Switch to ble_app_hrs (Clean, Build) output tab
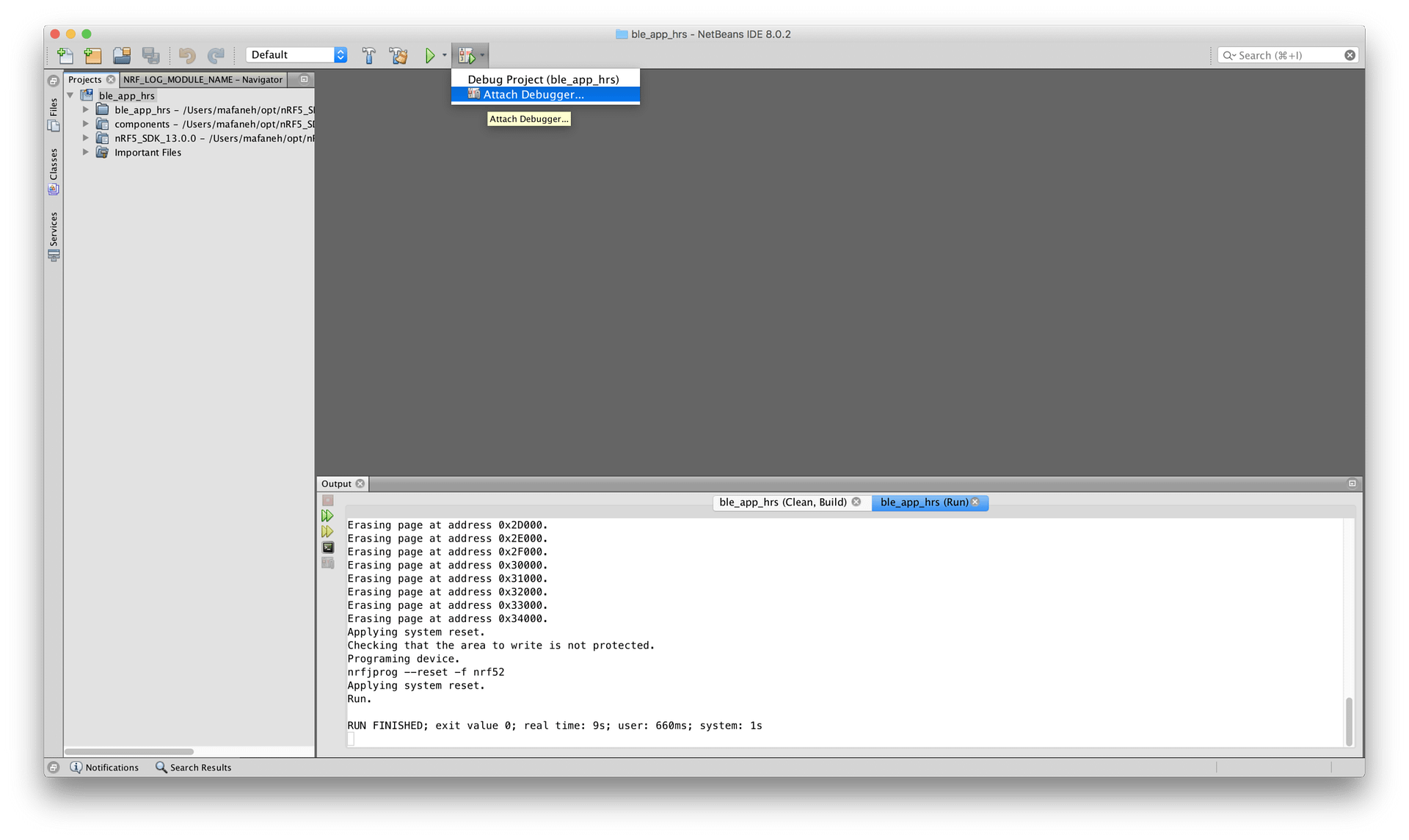Viewport: 1409px width, 840px height. click(782, 502)
